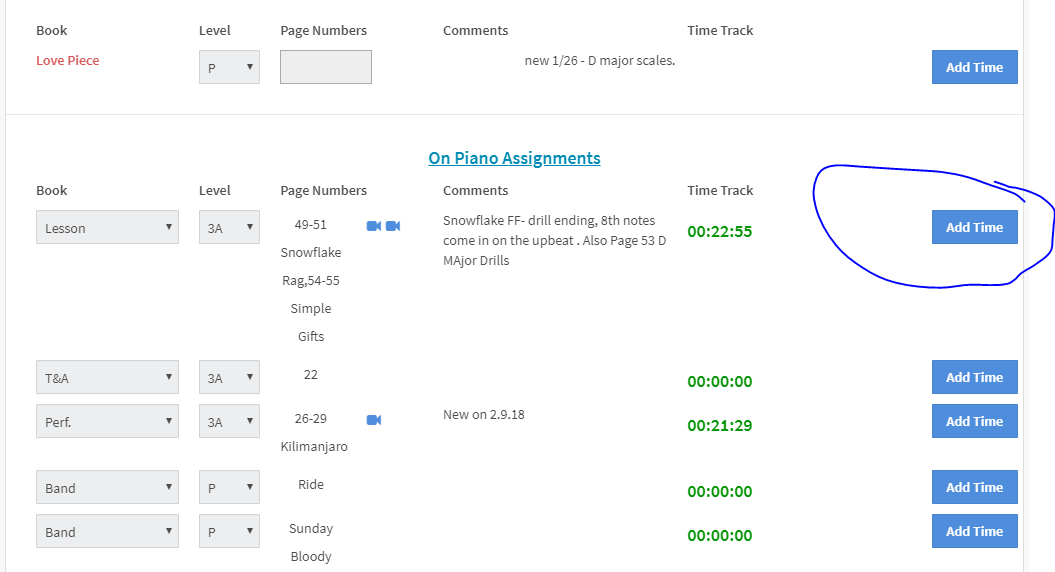Open 3A level dropdown for Perf.
Screen dimensions: 1055x572
click(229, 421)
